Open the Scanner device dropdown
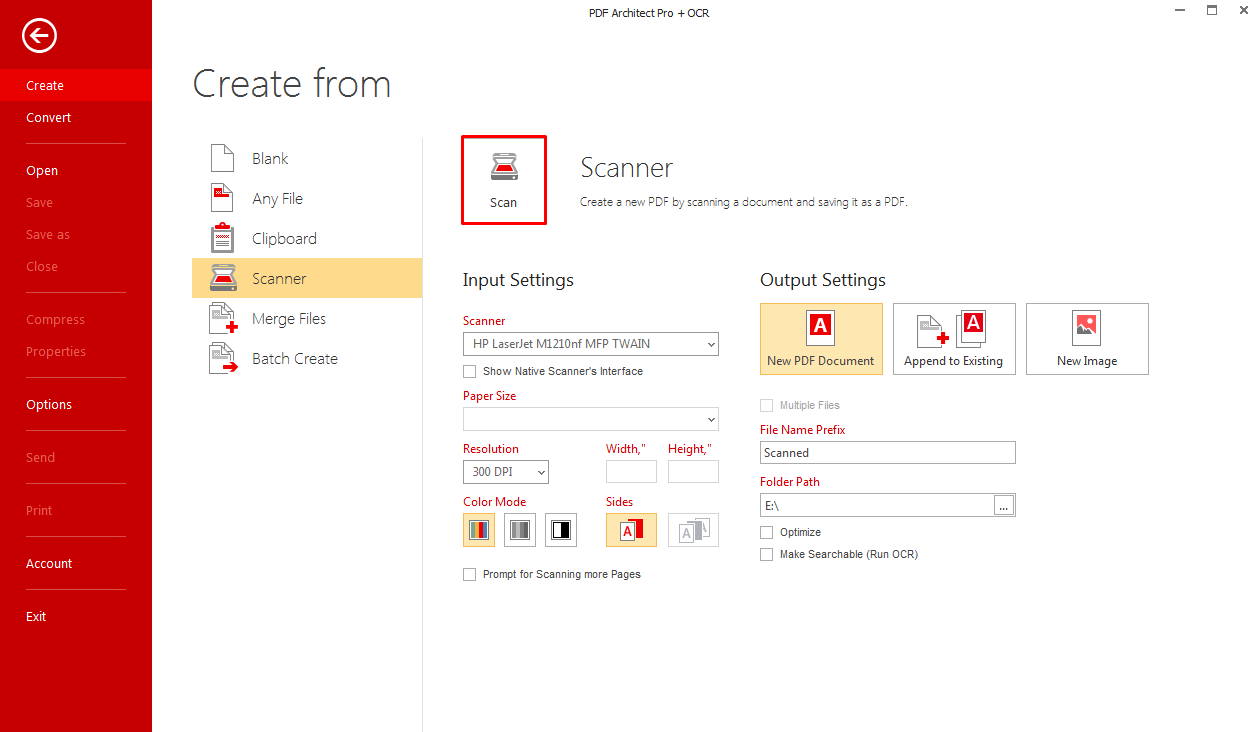Screen dimensions: 1258x732 [591, 344]
